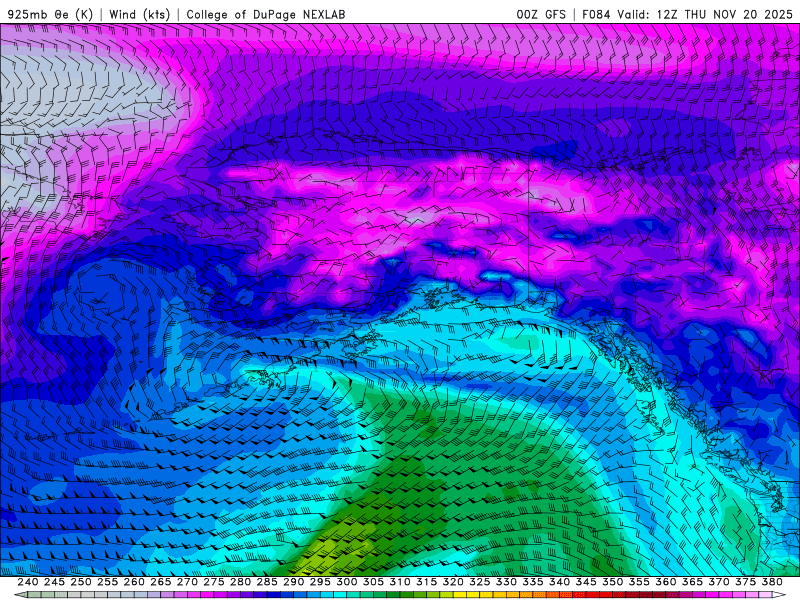Click the 'Valid: 12Z THU NOV 20 2025' text
Viewport: 800px width, 600px height.
[705, 14]
